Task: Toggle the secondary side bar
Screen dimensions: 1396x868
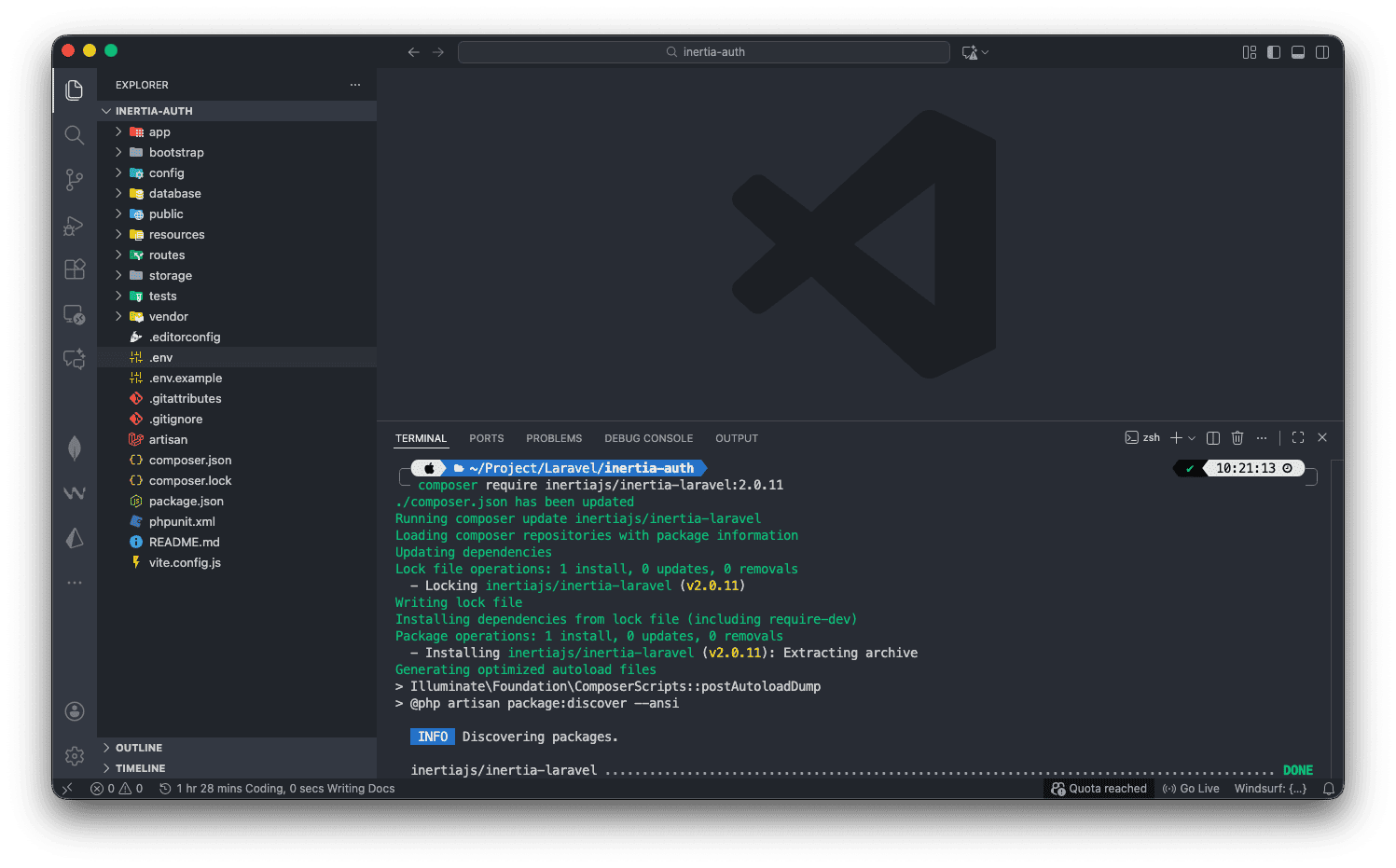Action: pos(1321,52)
